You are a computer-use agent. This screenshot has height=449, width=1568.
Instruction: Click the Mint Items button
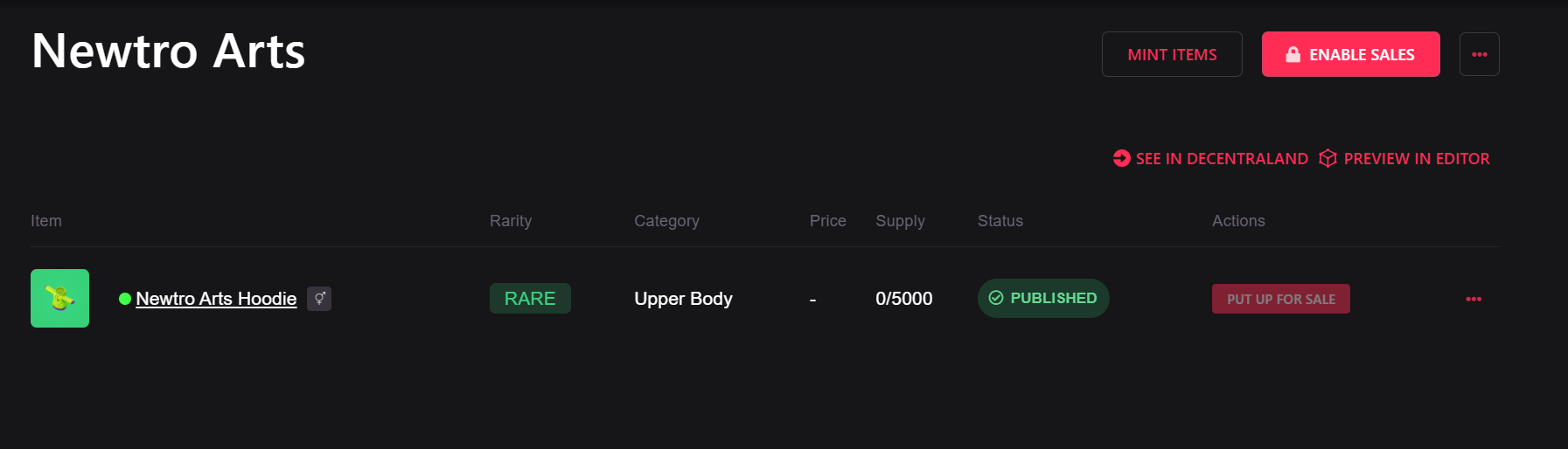1172,54
